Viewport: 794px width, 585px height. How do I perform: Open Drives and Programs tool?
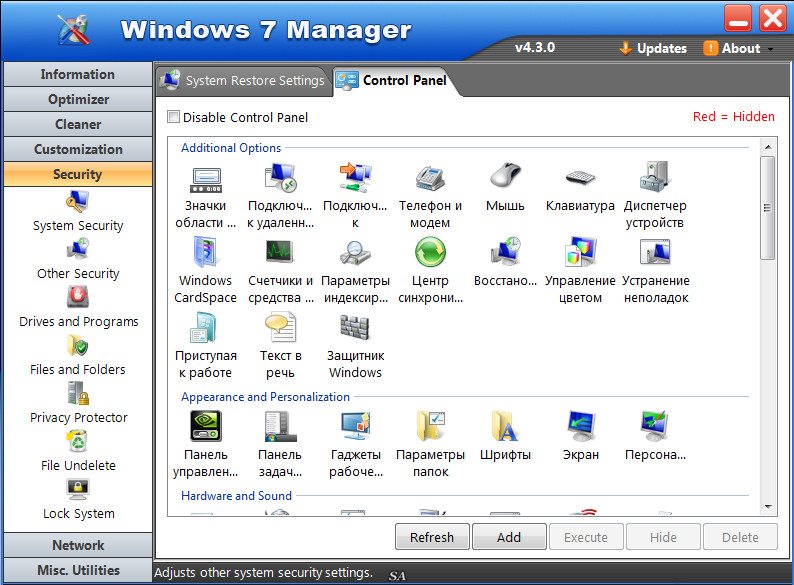(x=78, y=307)
